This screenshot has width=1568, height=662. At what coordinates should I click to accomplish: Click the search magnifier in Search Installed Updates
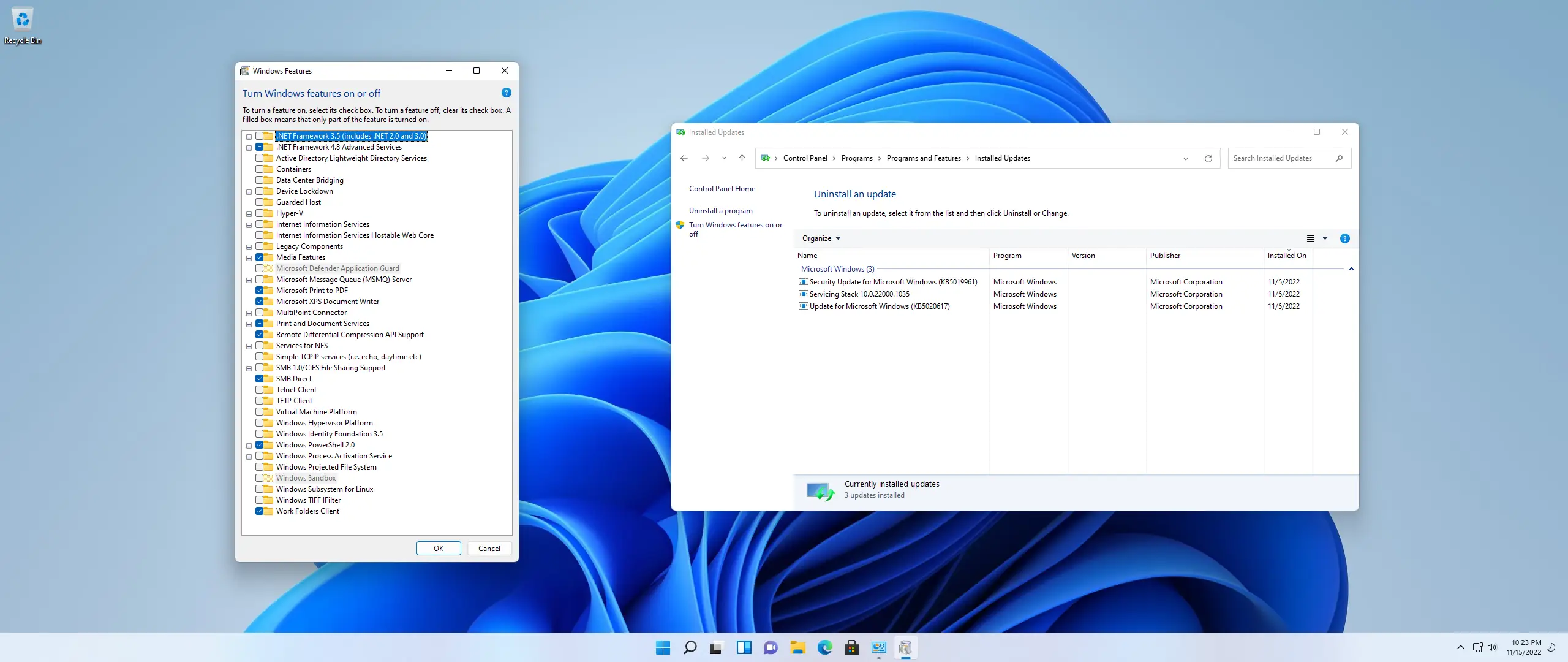point(1339,158)
